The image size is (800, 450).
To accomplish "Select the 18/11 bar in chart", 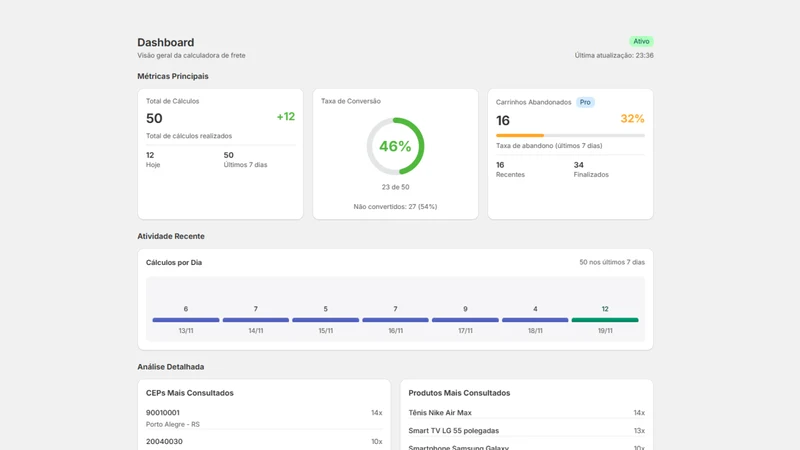I will click(x=535, y=320).
